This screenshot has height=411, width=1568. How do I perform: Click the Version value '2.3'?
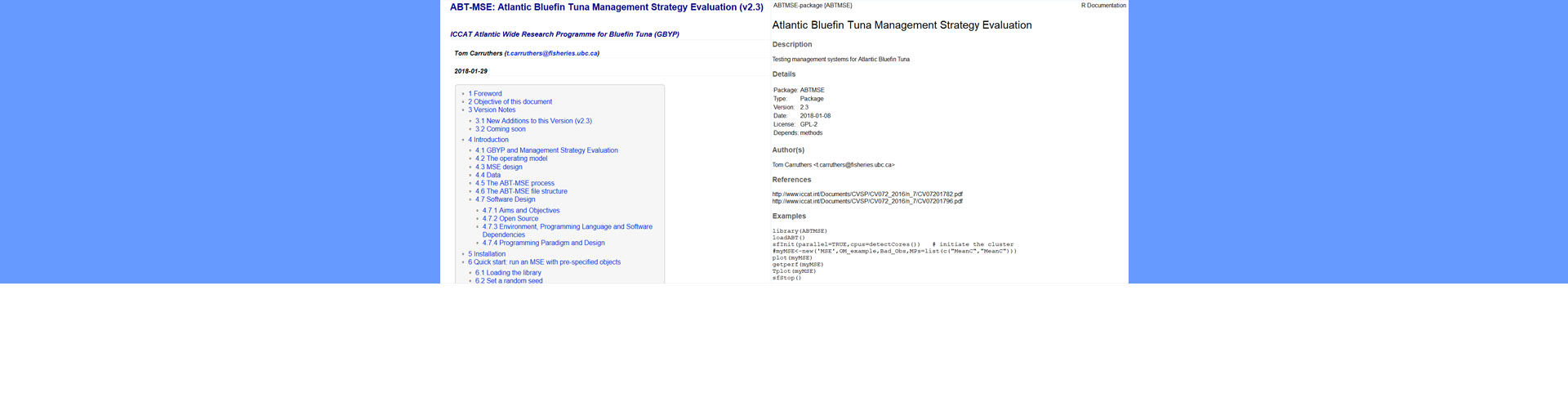click(x=804, y=108)
